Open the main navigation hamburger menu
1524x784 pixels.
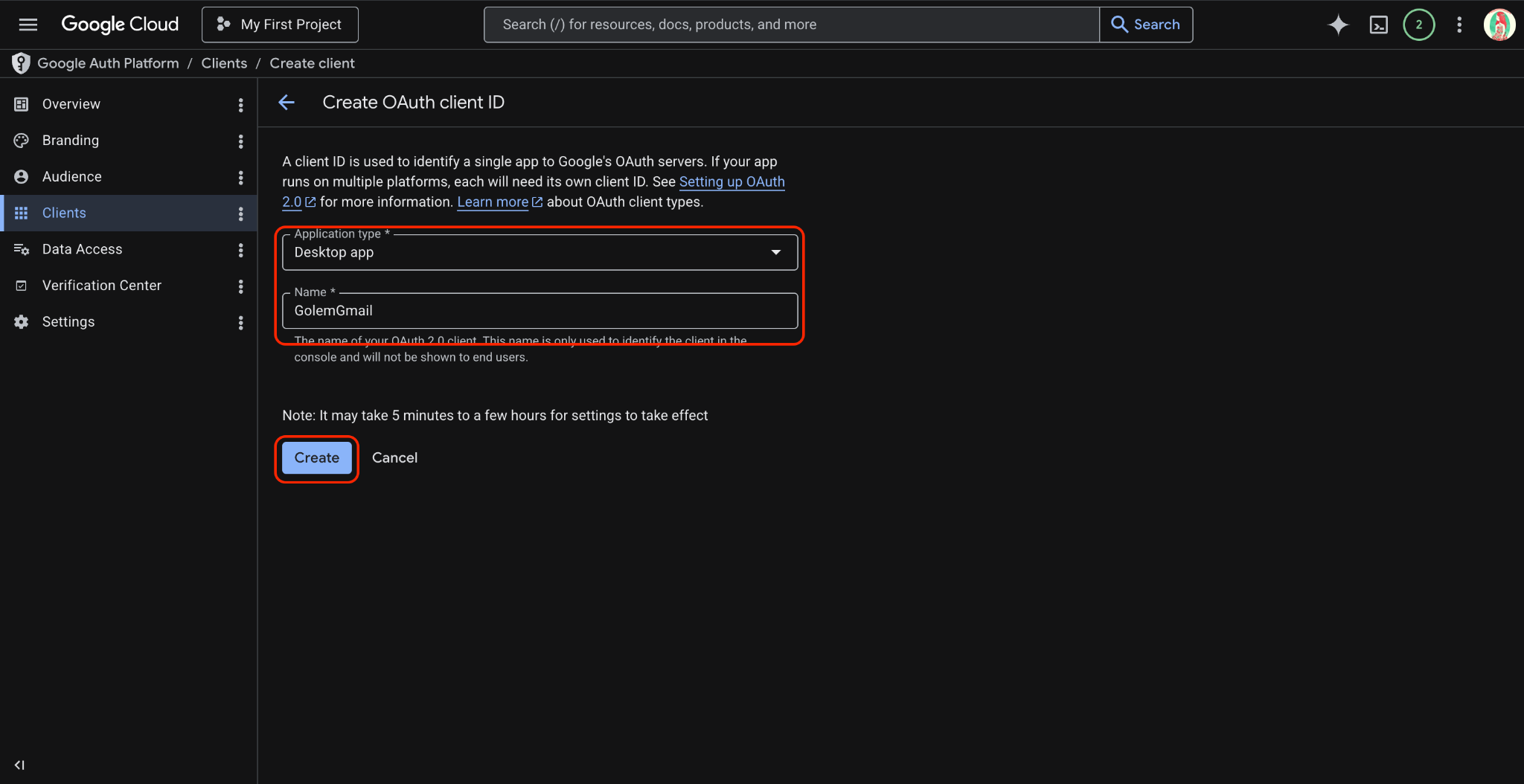[28, 25]
